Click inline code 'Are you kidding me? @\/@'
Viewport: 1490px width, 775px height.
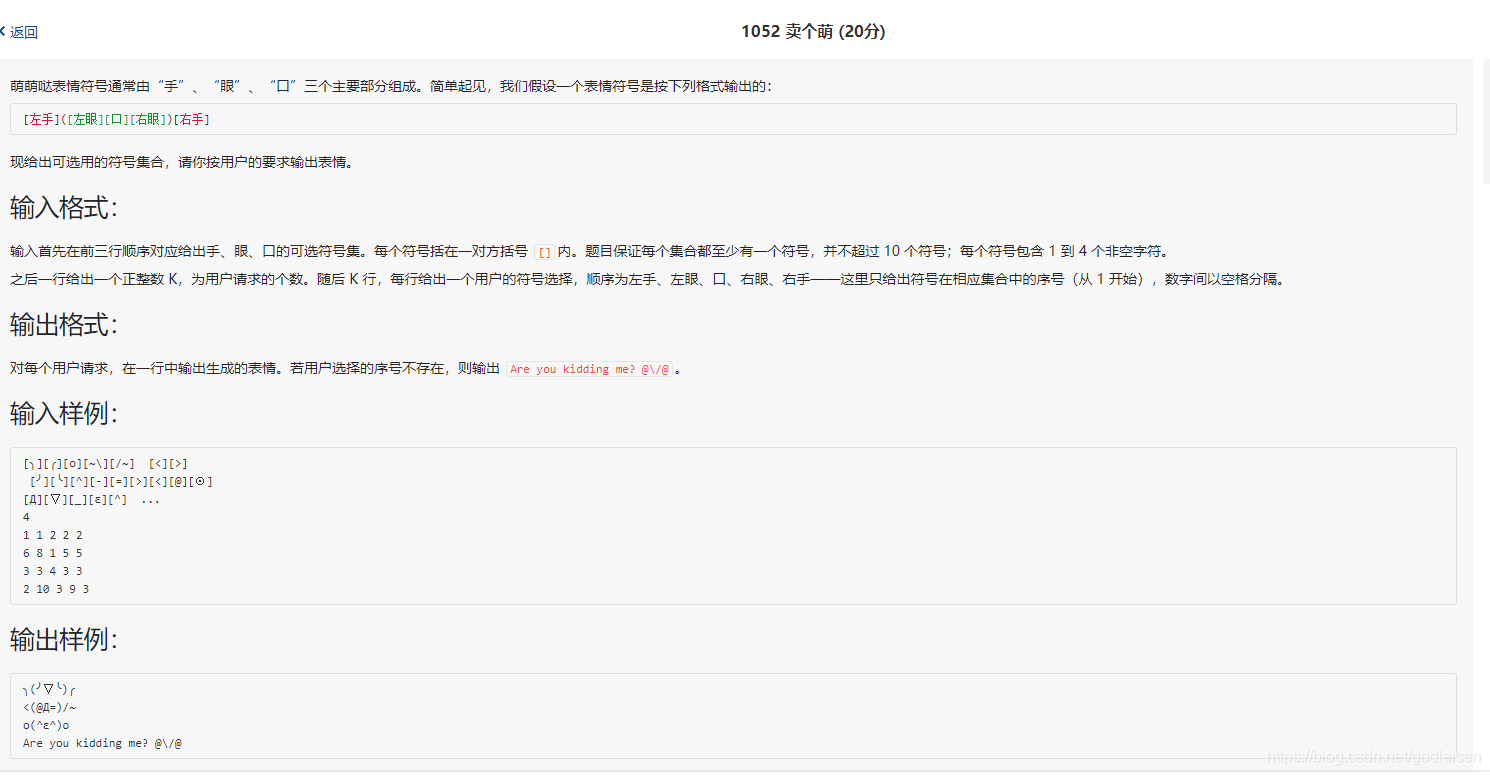[x=589, y=369]
